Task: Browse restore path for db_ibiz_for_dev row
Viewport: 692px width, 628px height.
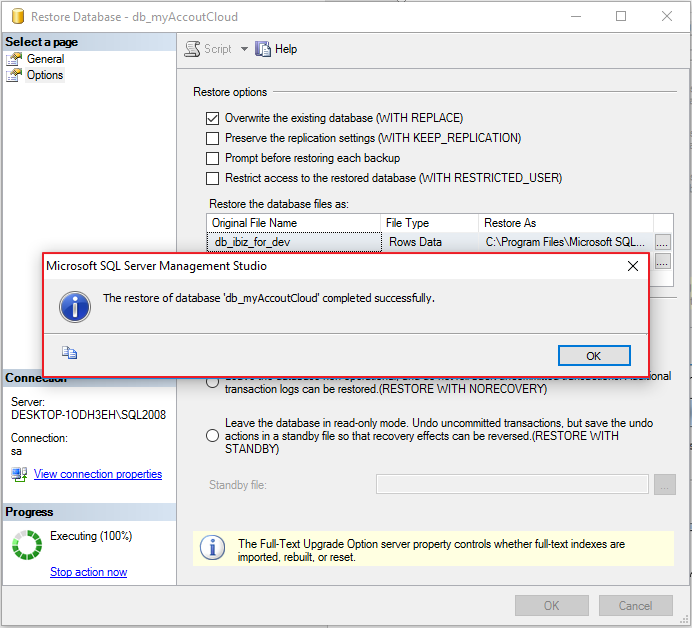Action: (662, 242)
